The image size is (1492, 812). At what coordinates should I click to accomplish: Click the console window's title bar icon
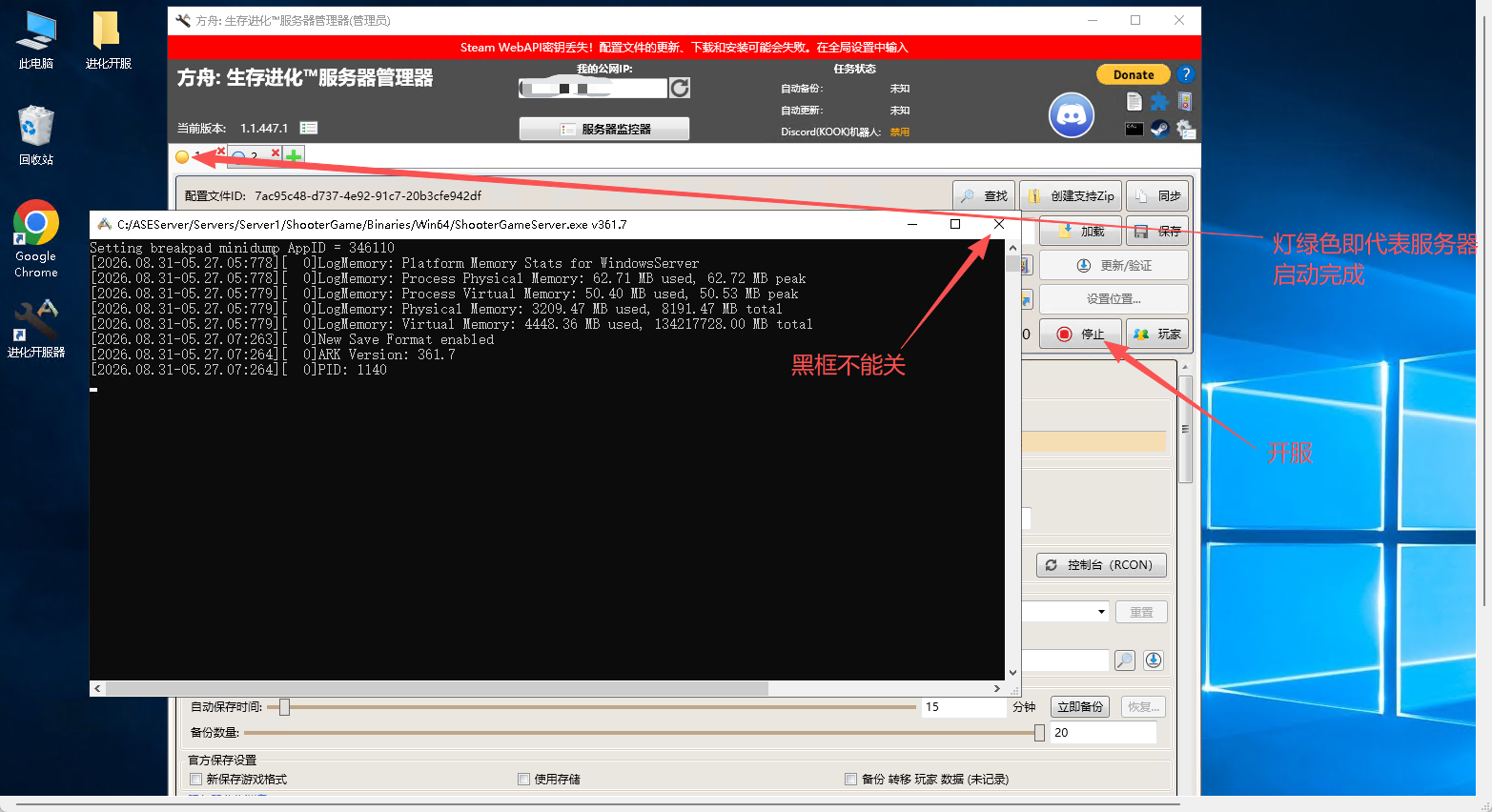tap(105, 225)
